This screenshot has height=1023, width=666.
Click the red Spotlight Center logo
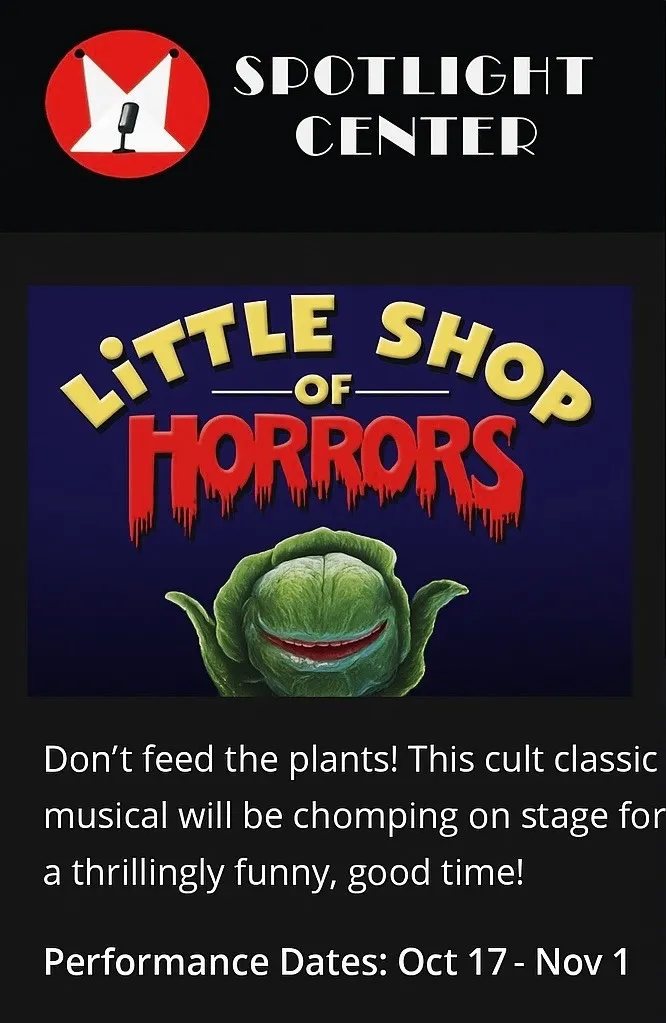127,104
